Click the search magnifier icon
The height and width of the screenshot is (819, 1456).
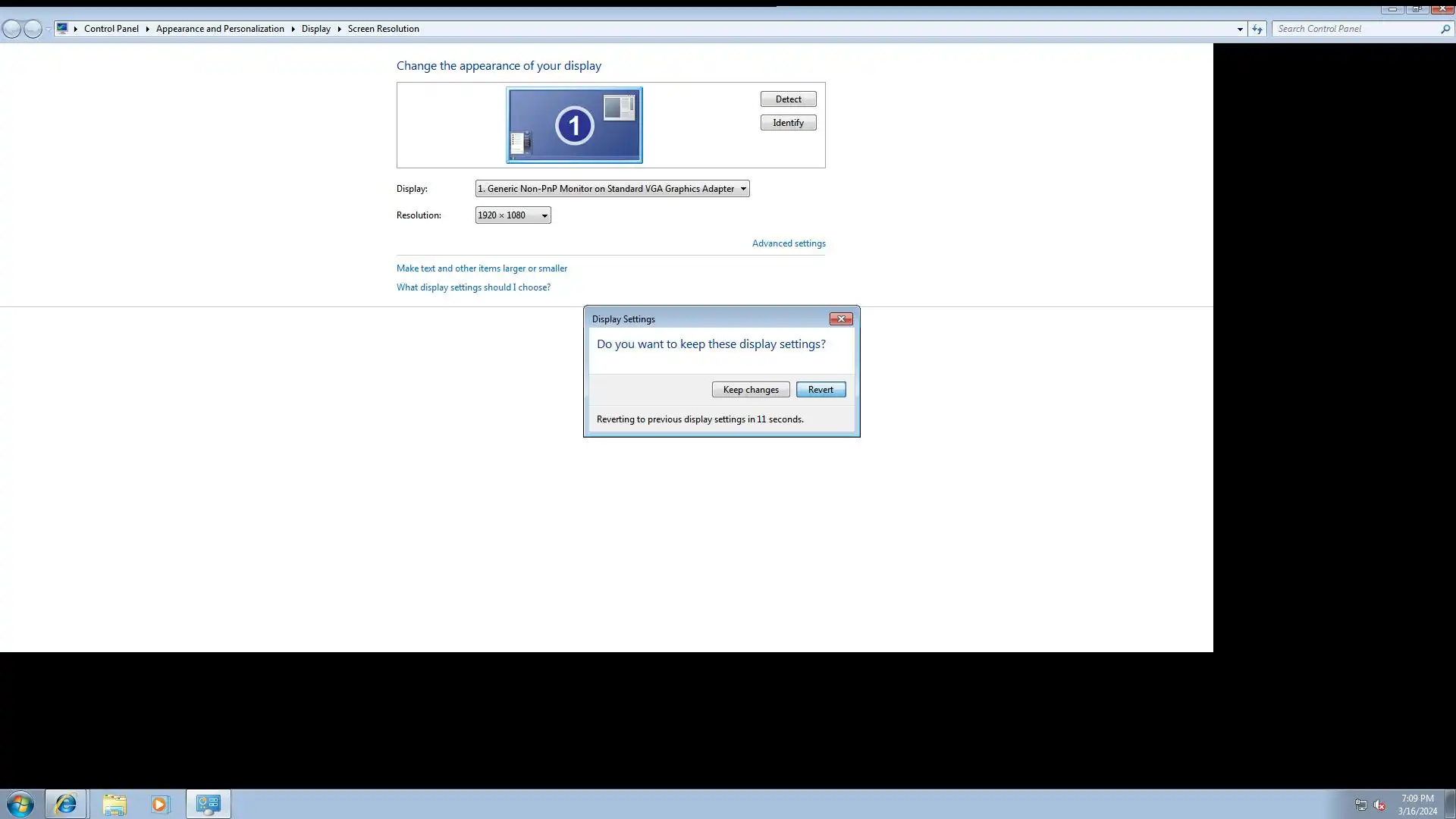click(x=1445, y=29)
